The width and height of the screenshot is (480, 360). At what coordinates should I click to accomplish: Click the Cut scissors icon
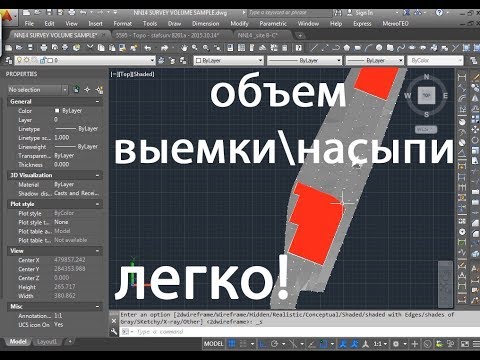[90, 48]
